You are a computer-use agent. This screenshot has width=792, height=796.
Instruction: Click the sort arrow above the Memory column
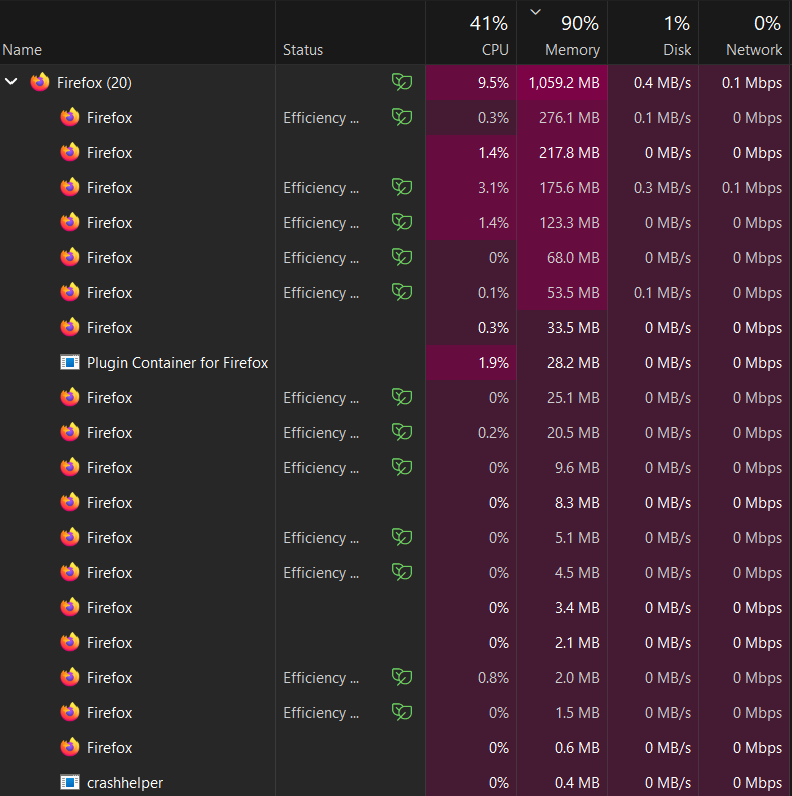(x=535, y=12)
